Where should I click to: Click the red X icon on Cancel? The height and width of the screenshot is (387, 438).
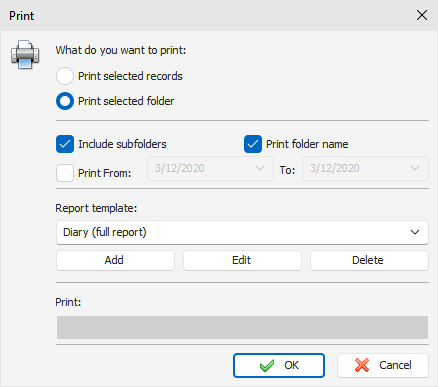point(362,365)
